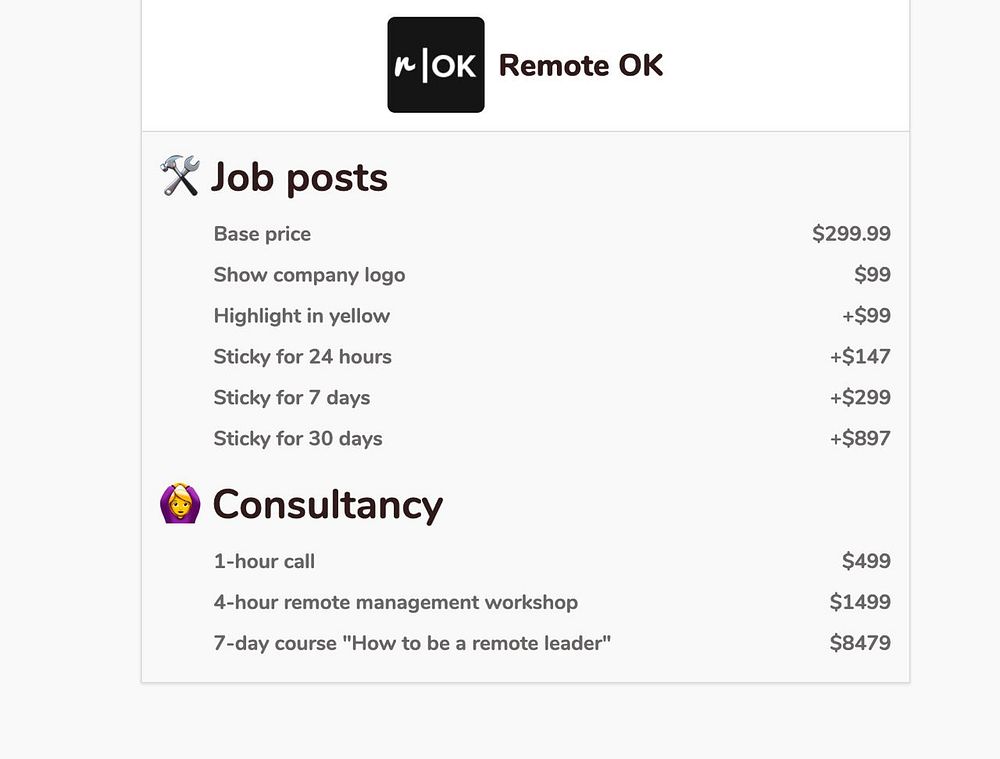Click the +$147 sticky price
1000x759 pixels.
859,357
